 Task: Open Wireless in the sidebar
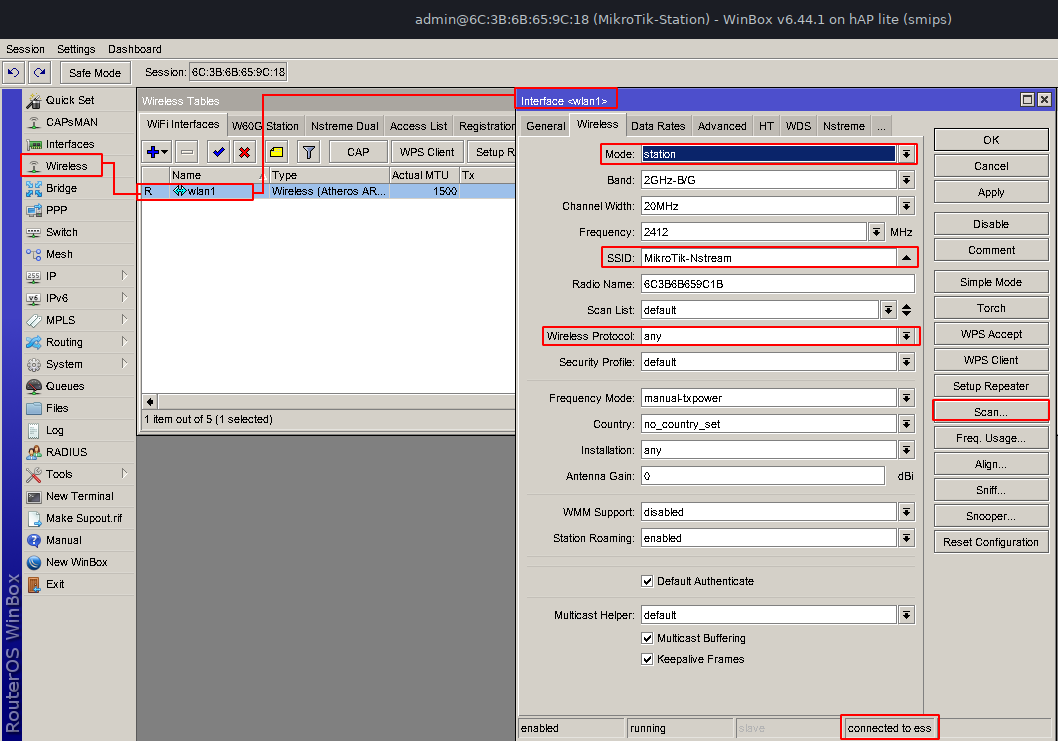point(66,166)
